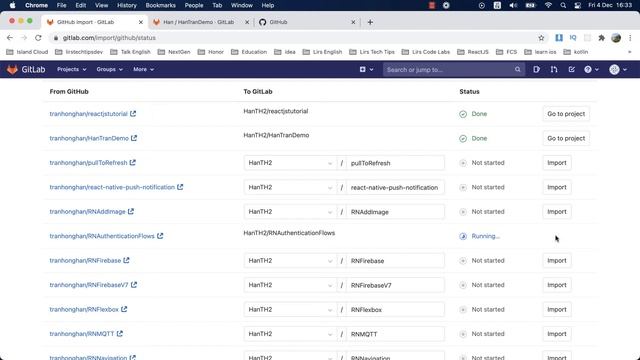
Task: Open Chrome three-dot menu
Action: click(x=630, y=38)
